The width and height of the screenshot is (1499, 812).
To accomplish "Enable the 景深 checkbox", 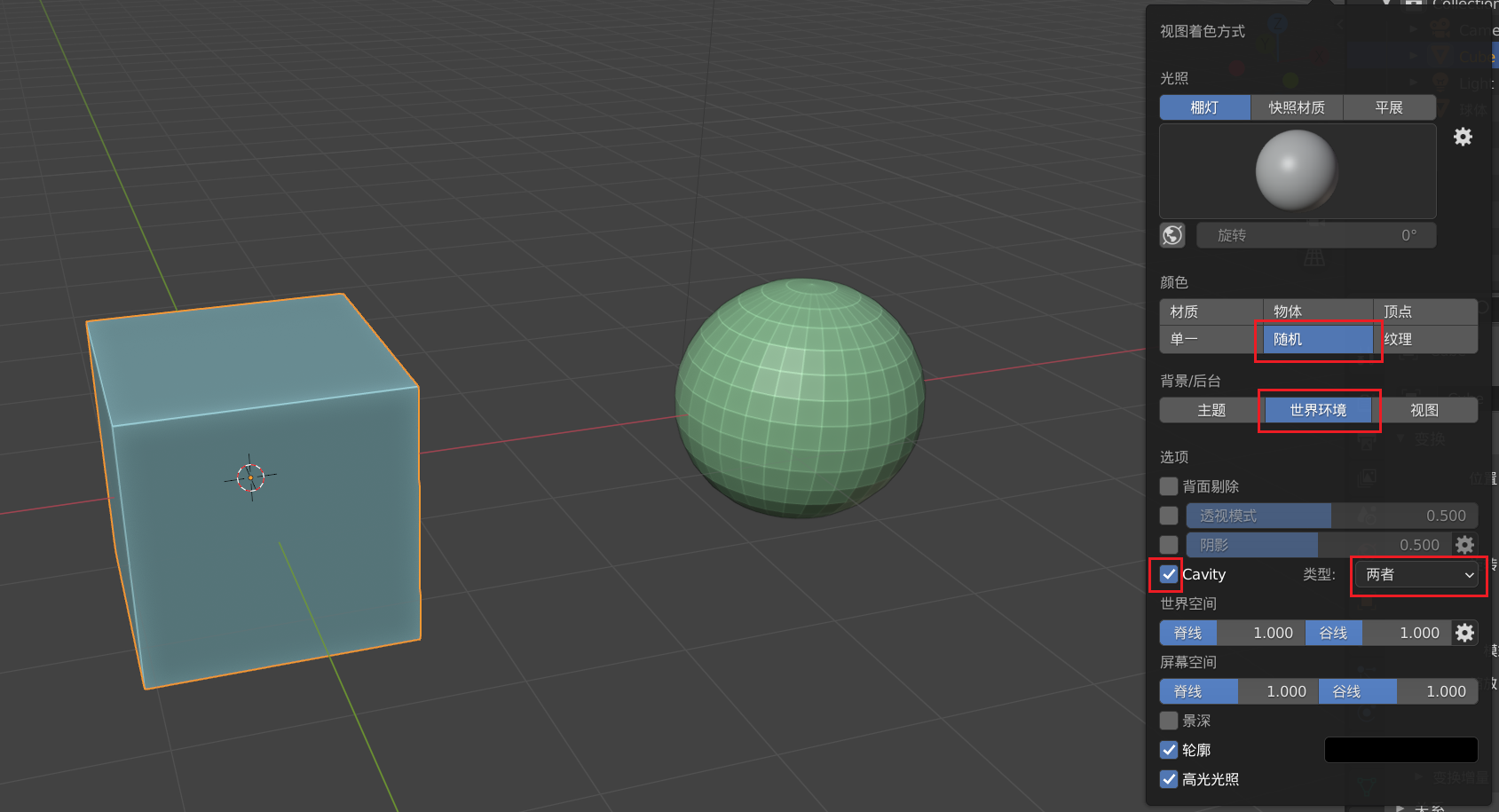I will (x=1169, y=721).
